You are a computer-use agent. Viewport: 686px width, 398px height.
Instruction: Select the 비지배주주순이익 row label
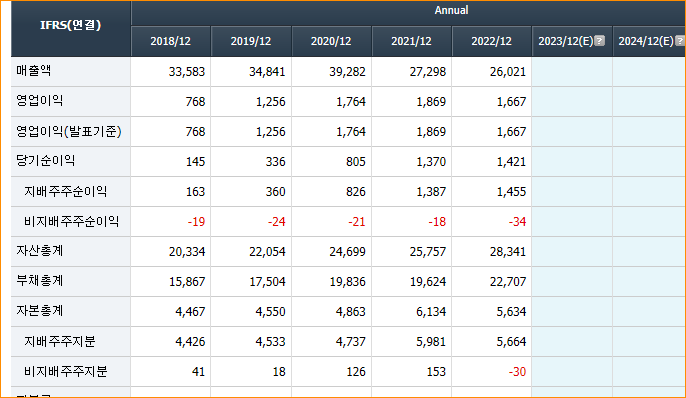coord(71,221)
